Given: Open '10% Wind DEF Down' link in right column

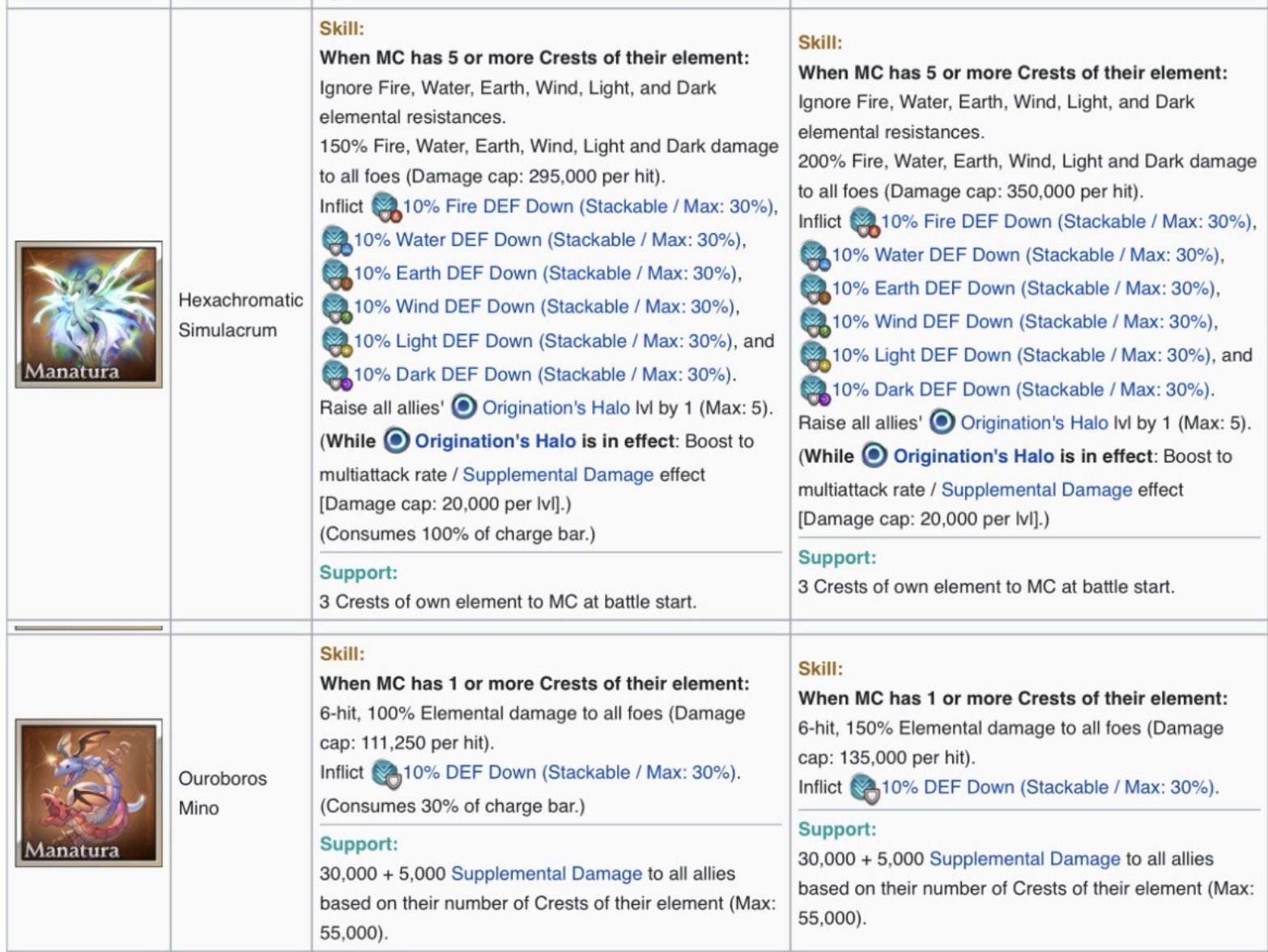Looking at the screenshot, I should [1021, 321].
